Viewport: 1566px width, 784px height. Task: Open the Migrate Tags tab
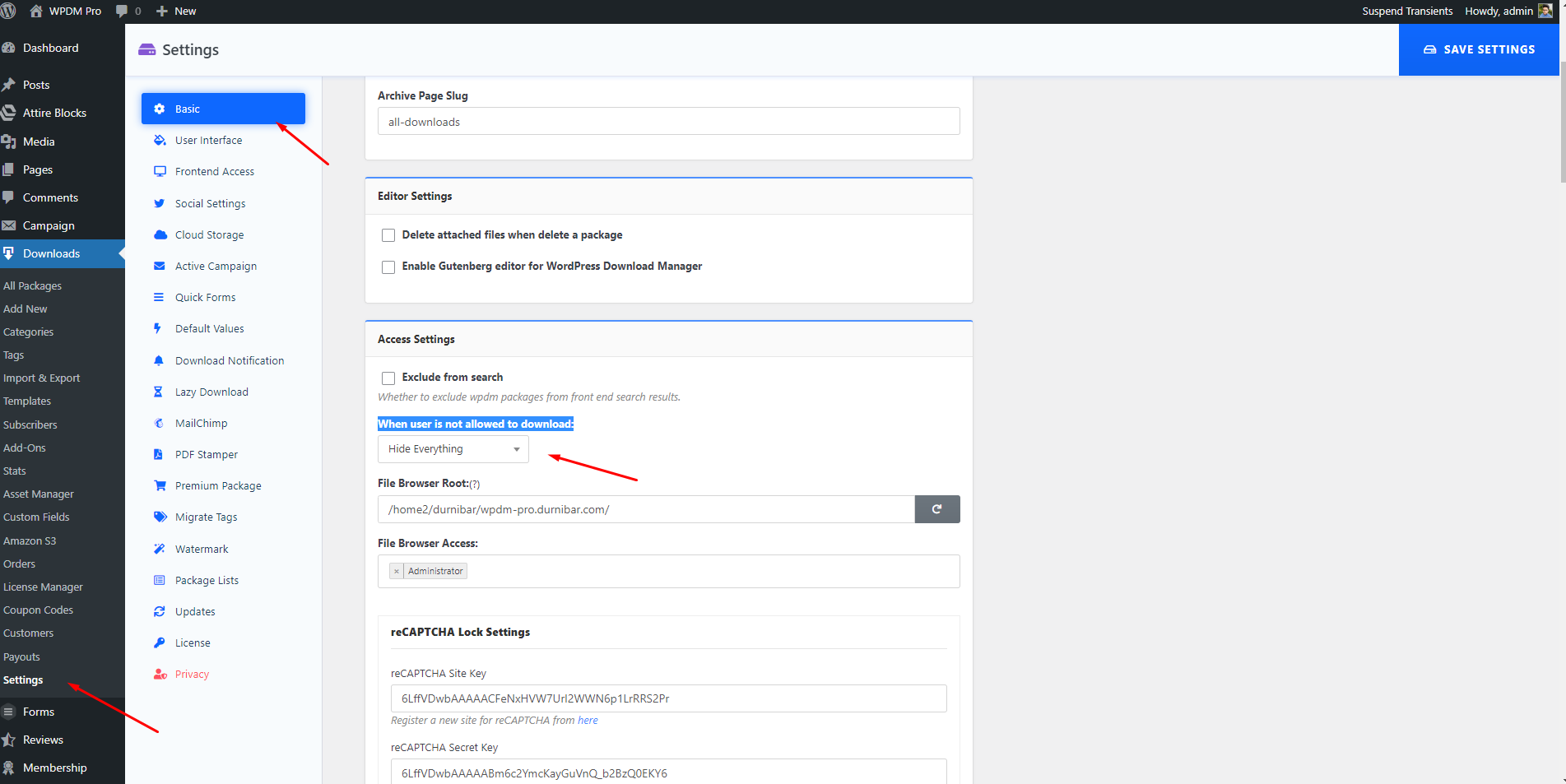(206, 517)
